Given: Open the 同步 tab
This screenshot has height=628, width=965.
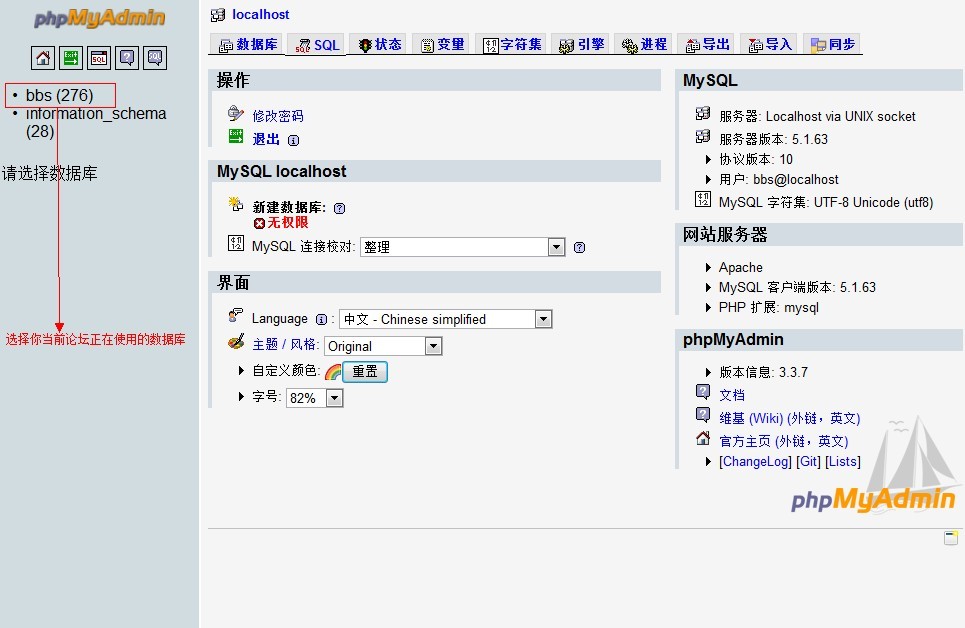Looking at the screenshot, I should tap(833, 44).
